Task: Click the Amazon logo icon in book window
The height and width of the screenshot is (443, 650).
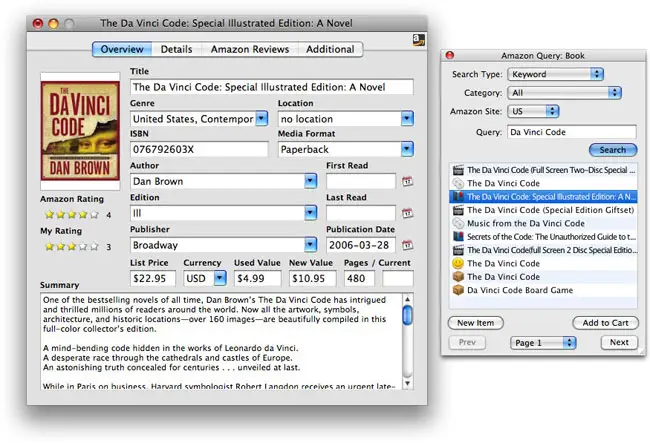Action: (419, 40)
